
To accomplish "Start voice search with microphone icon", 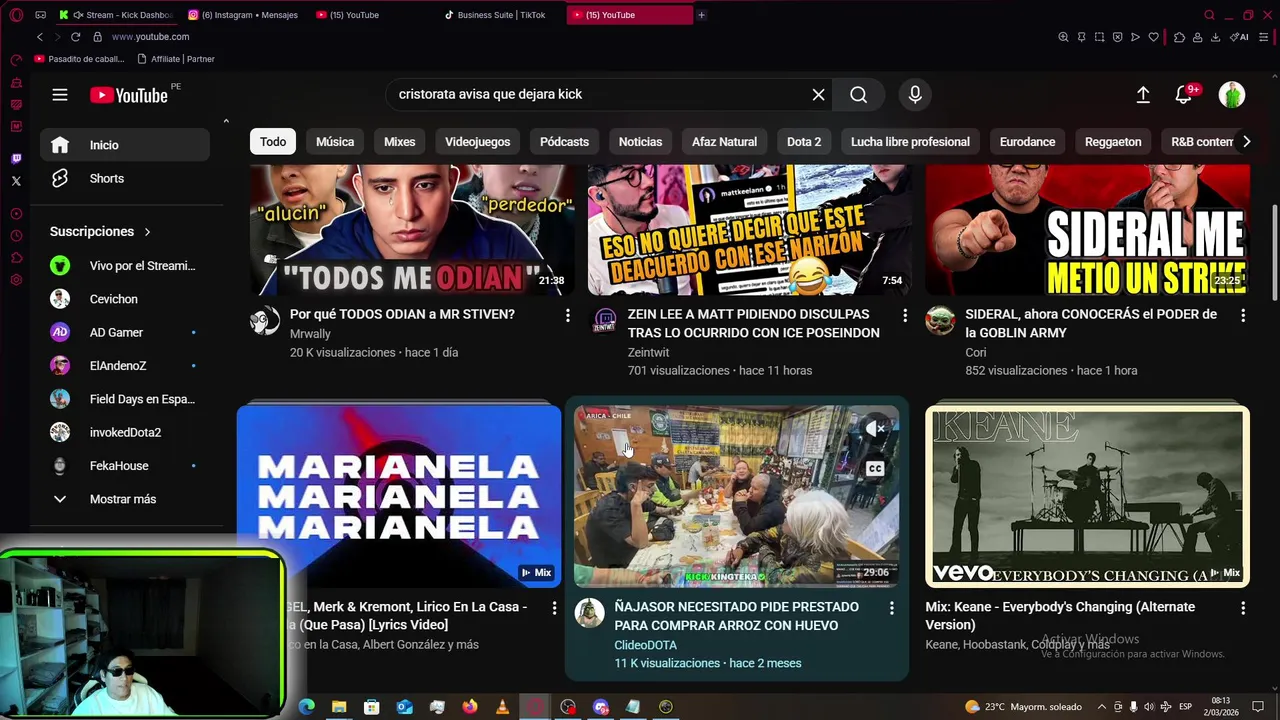I will point(915,94).
